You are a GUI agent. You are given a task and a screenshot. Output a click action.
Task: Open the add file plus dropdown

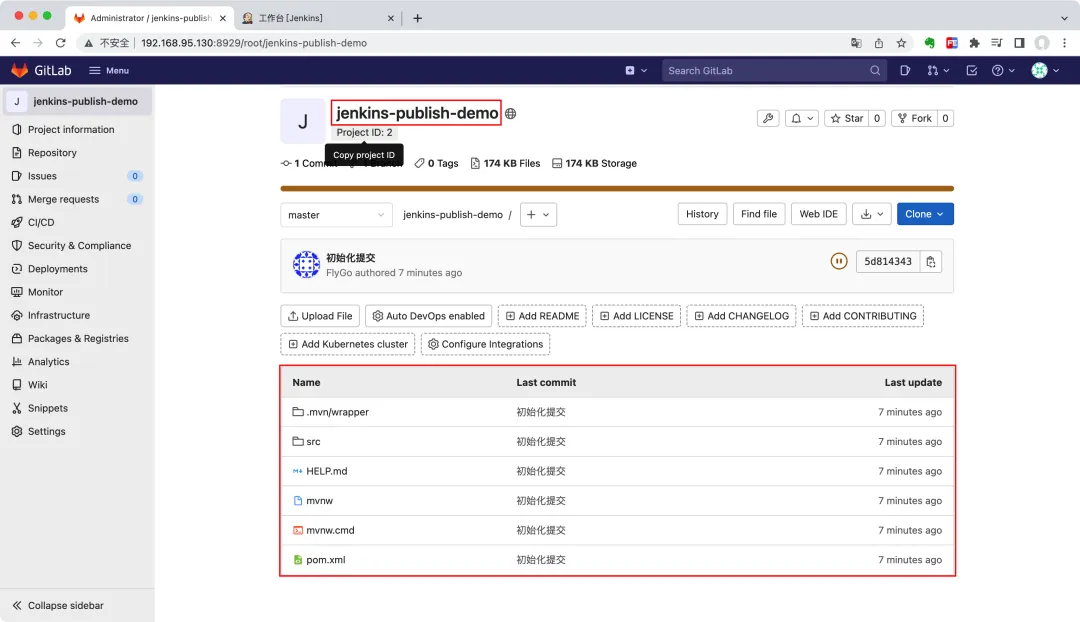[x=538, y=214]
